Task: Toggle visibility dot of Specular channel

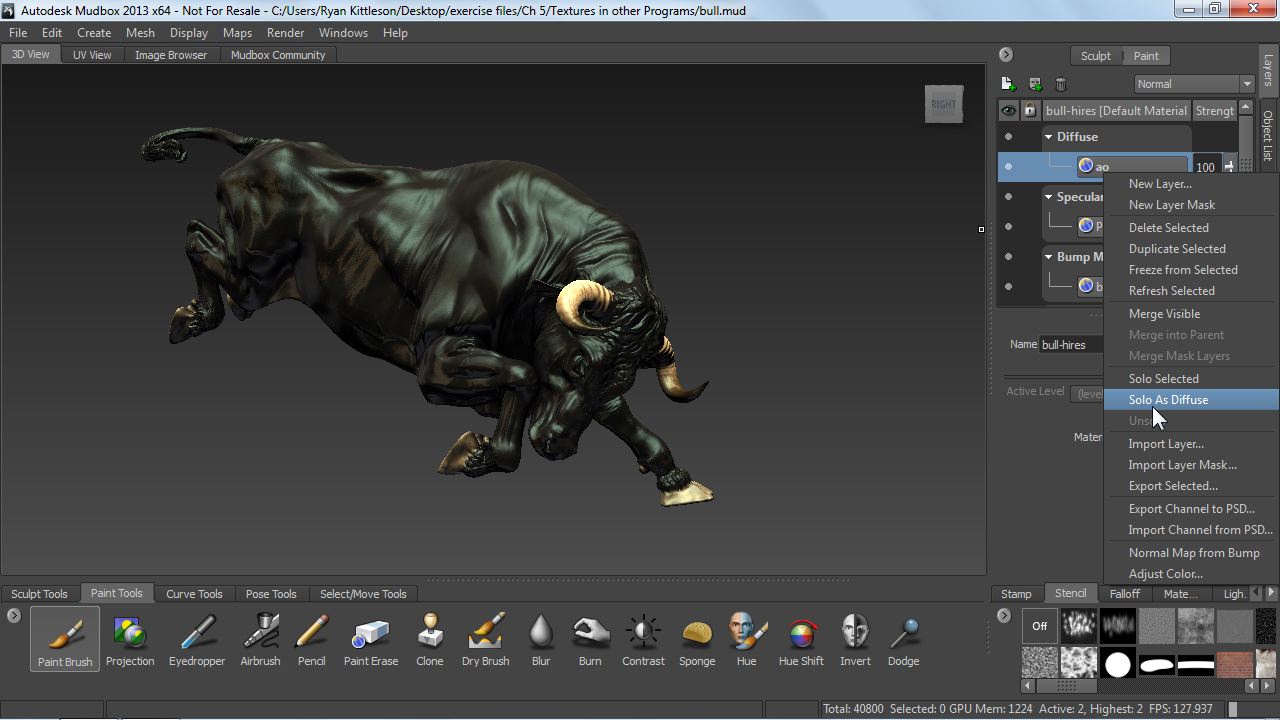Action: [1008, 197]
